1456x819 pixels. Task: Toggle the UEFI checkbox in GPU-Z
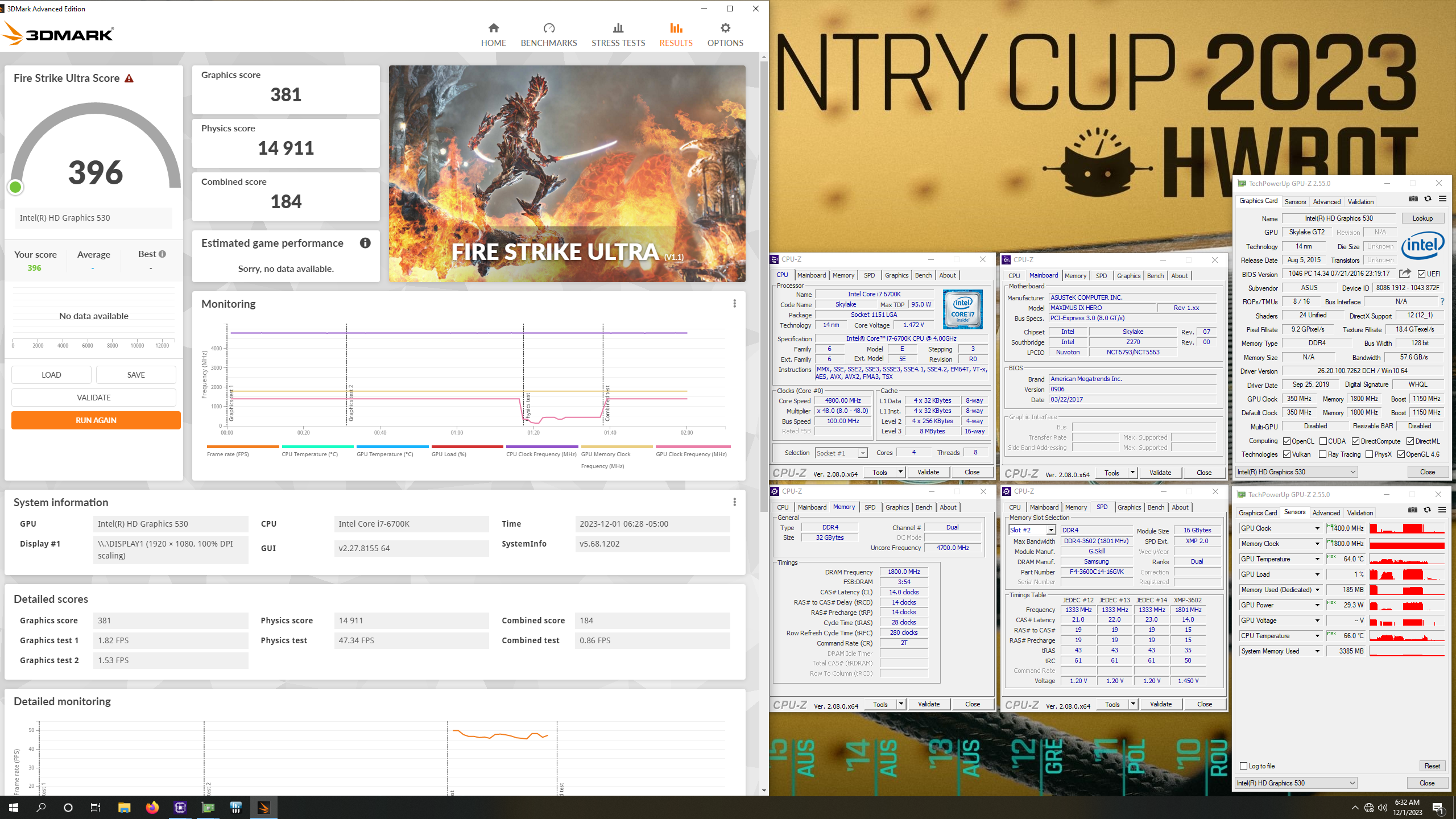[x=1421, y=274]
